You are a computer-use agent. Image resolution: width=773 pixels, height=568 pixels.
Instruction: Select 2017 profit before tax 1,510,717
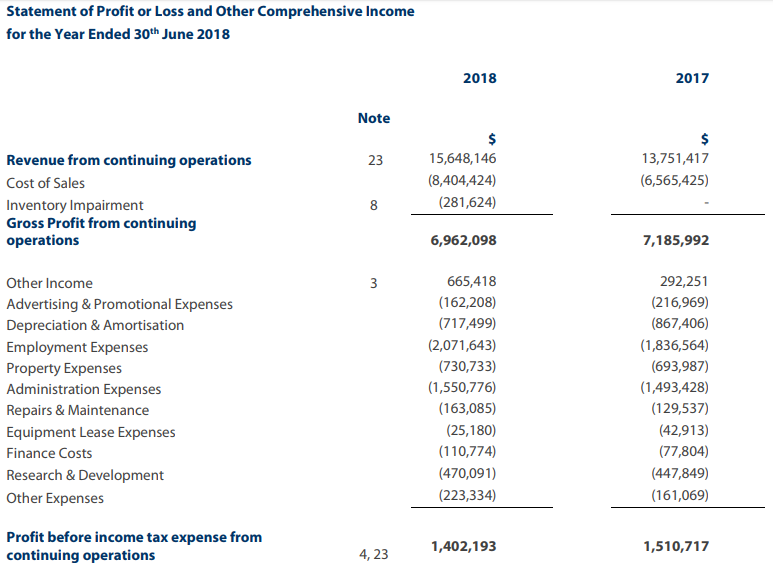click(676, 546)
